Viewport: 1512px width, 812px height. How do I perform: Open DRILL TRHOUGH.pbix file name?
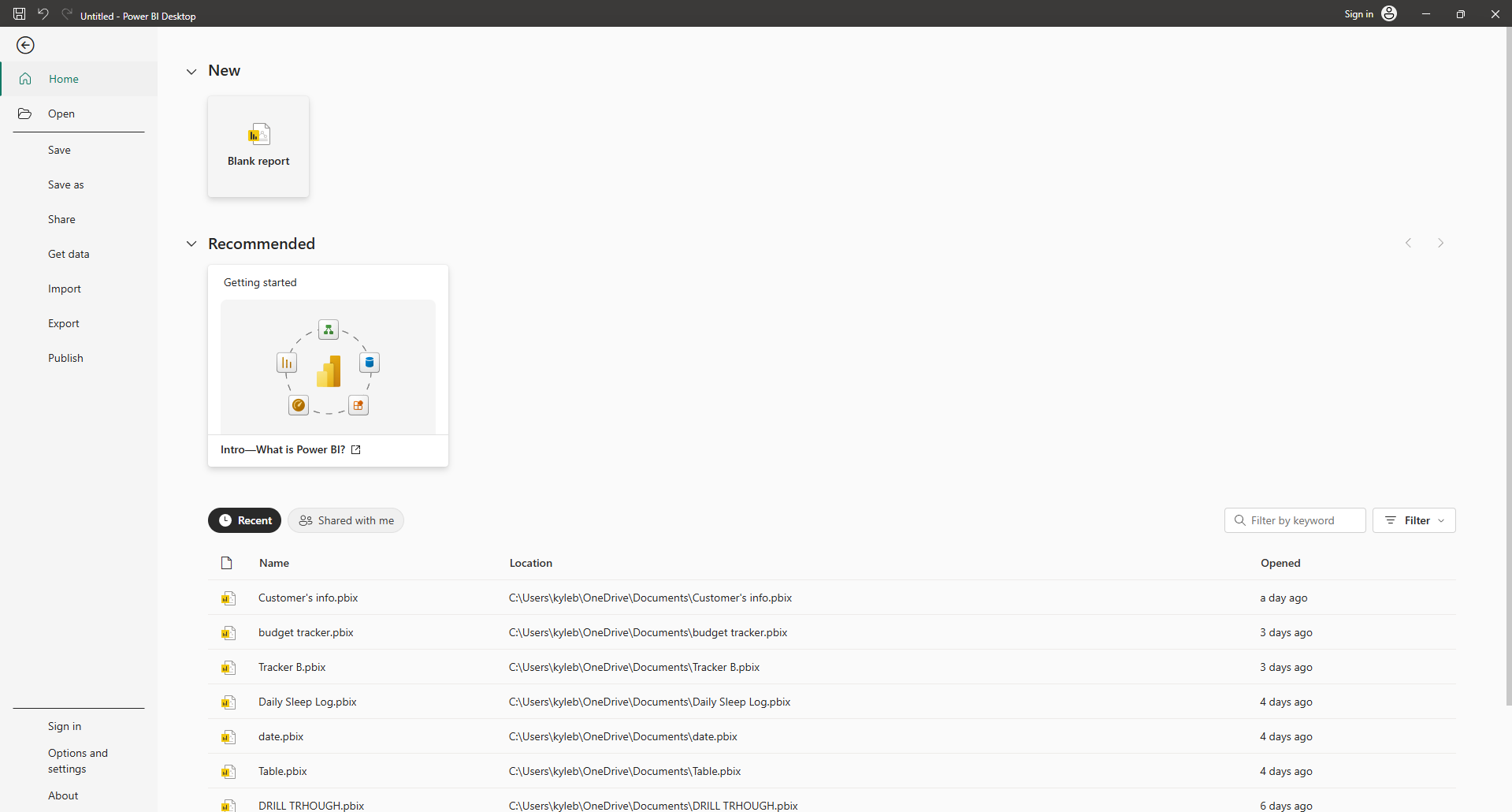click(311, 806)
